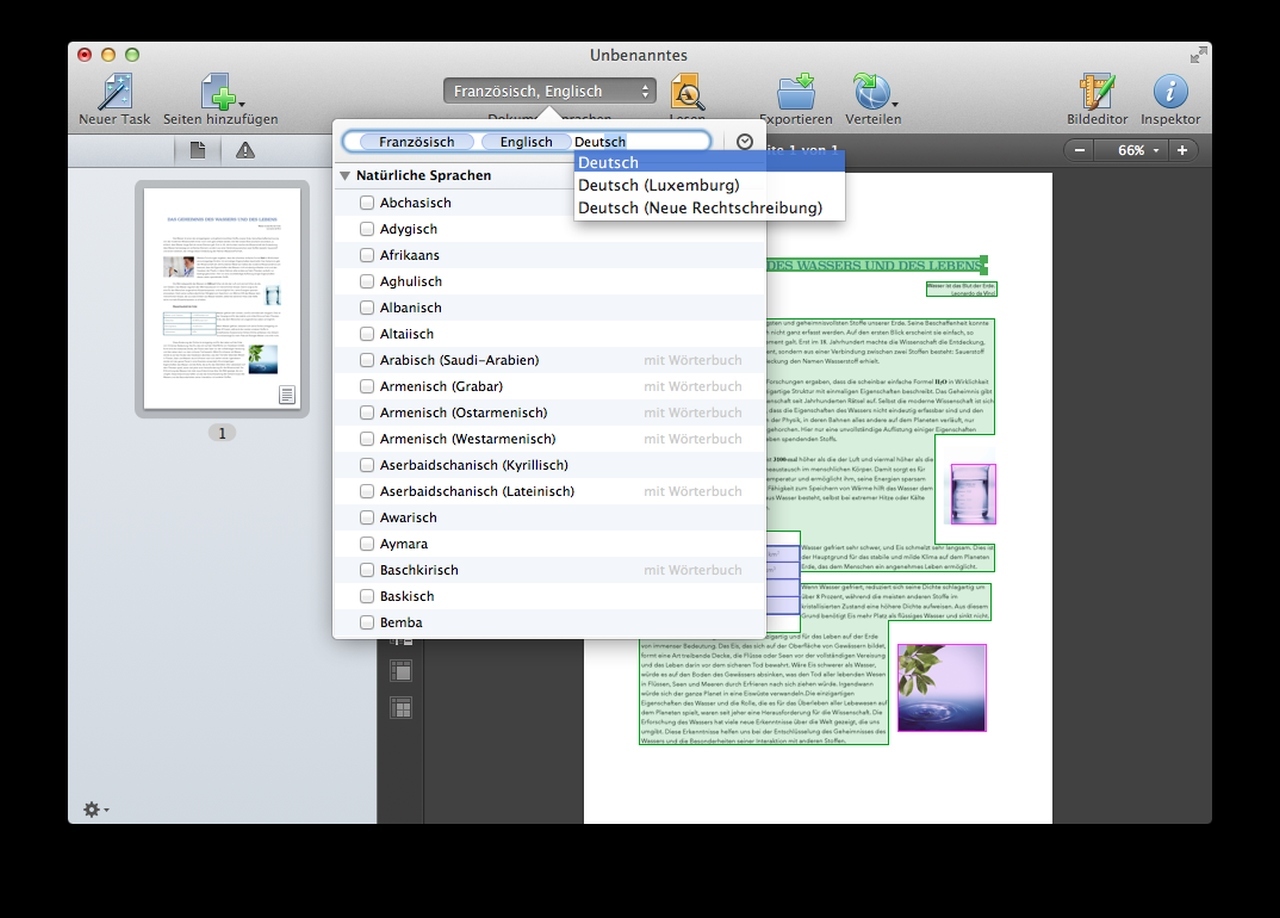Open the Französisch, Englisch language dropdown

coord(550,91)
